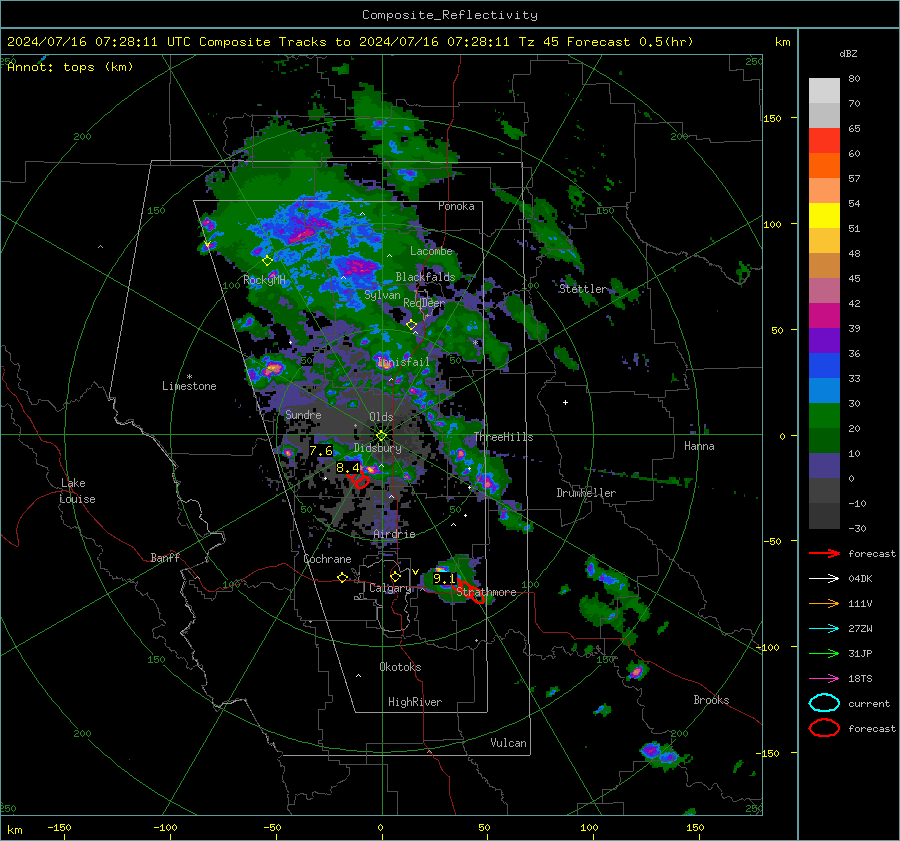Click the cyan current ellipse icon

[x=824, y=703]
